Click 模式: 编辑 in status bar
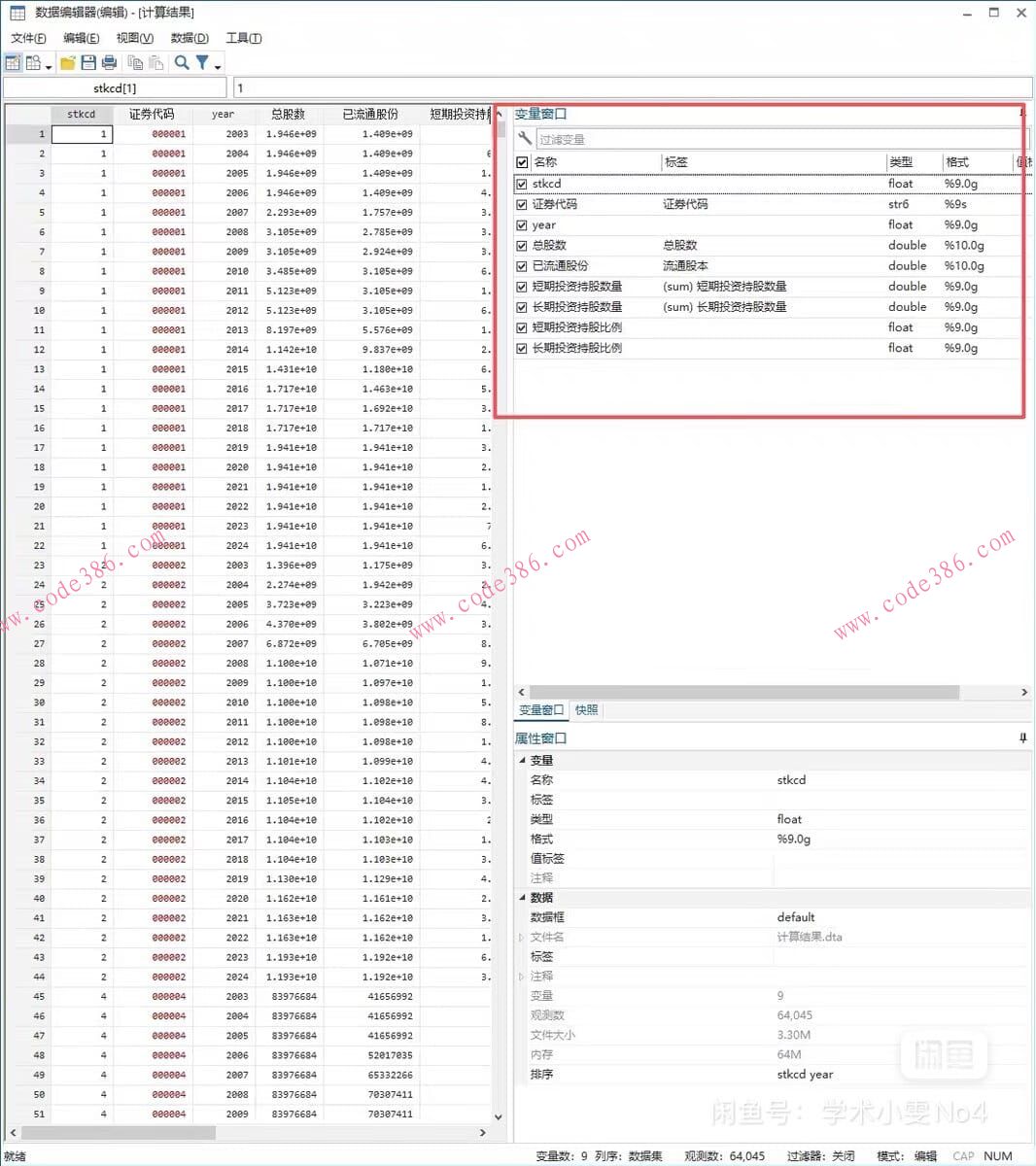1036x1166 pixels. [907, 1156]
